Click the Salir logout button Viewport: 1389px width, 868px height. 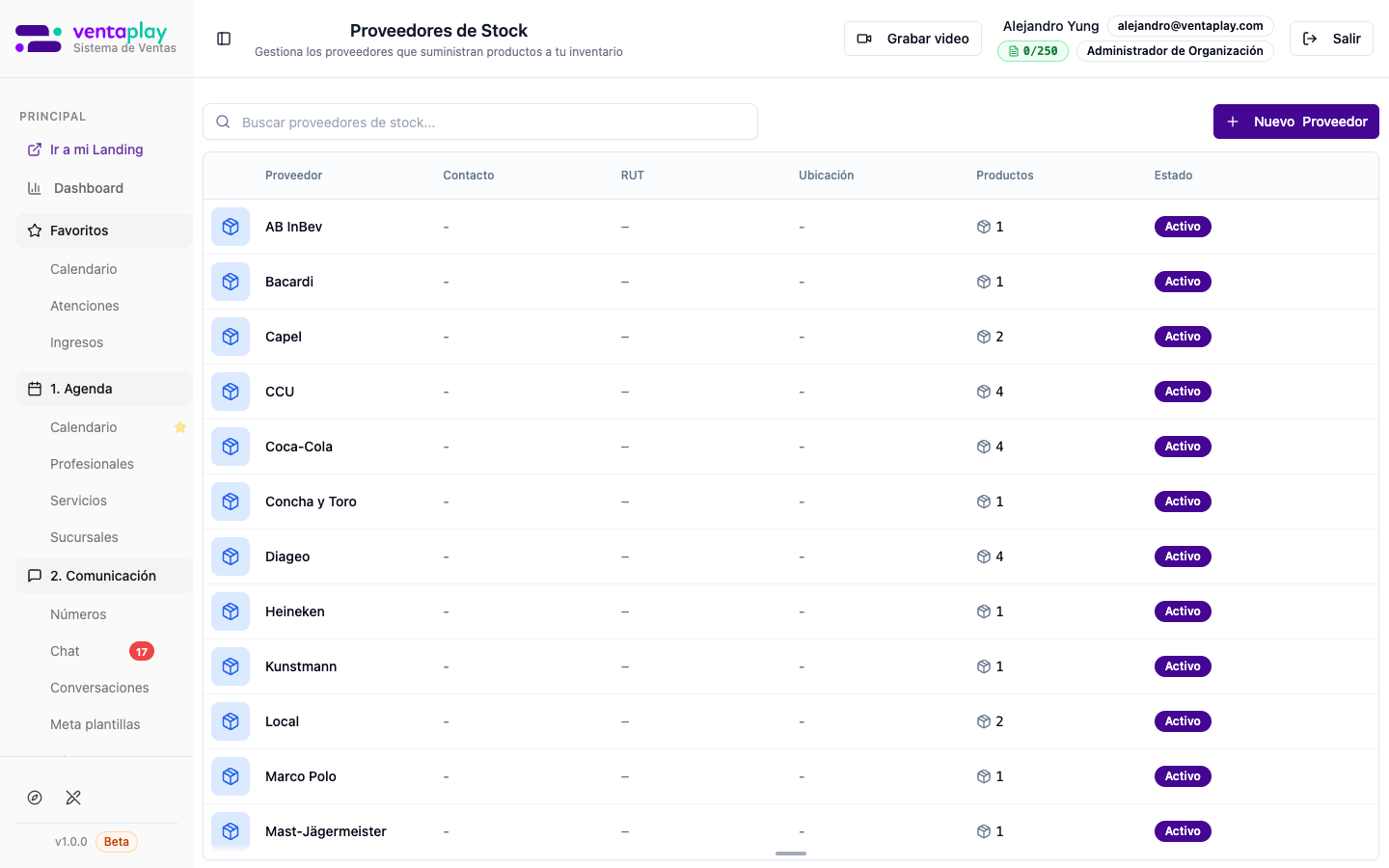click(1331, 39)
